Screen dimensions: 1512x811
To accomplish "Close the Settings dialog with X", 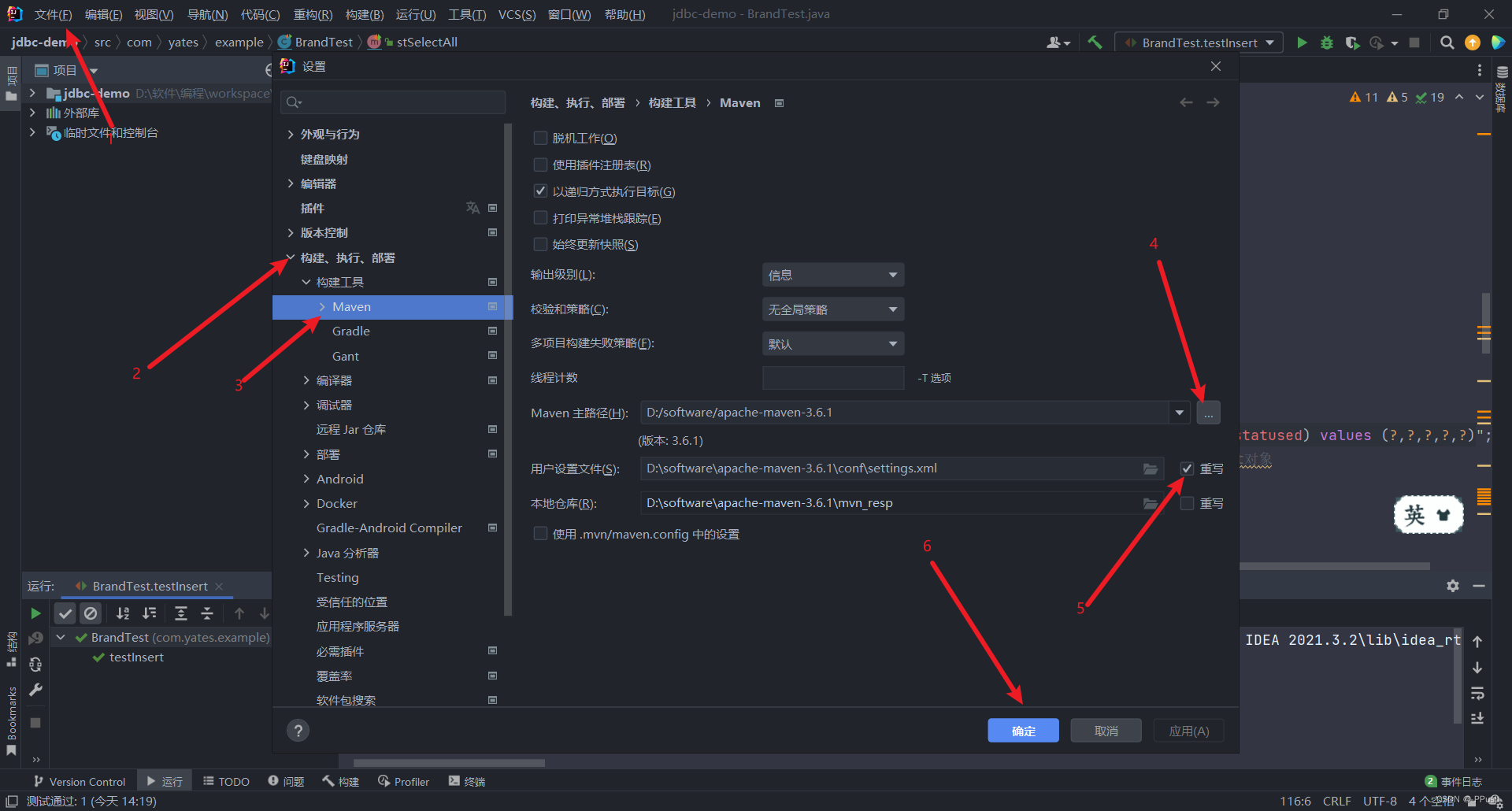I will click(x=1216, y=66).
